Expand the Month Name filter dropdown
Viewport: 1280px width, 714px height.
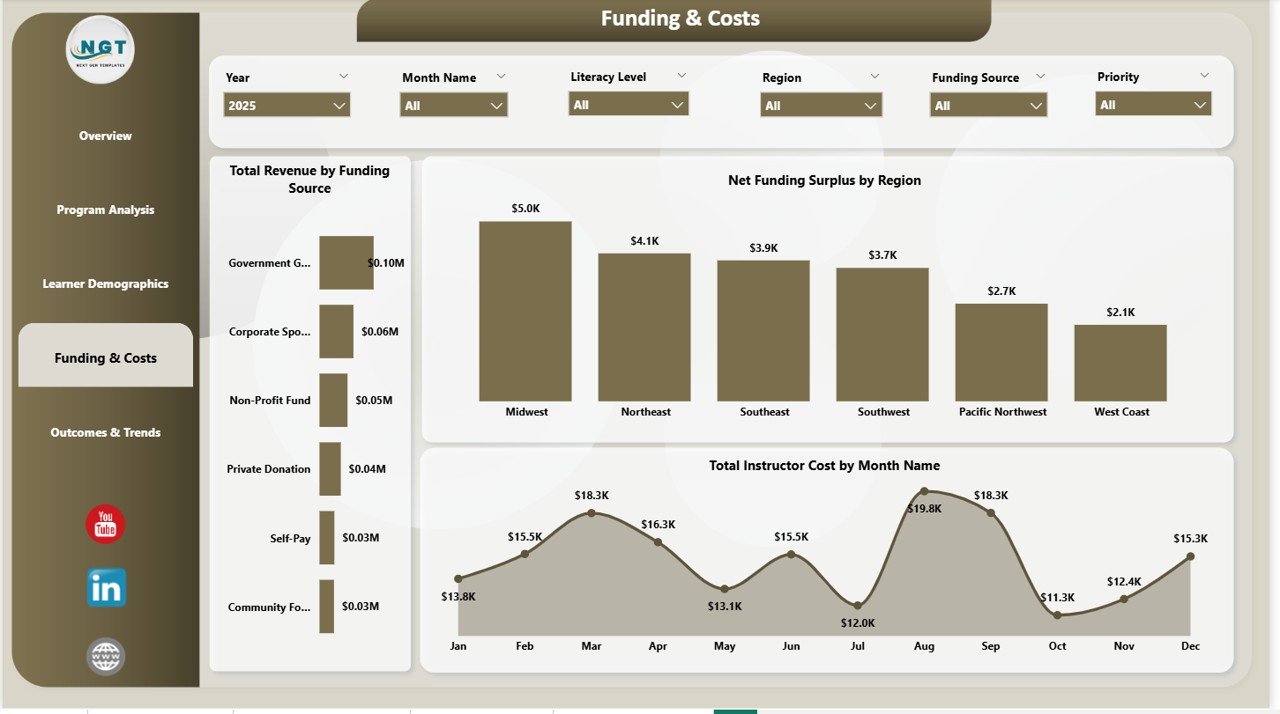(x=453, y=104)
